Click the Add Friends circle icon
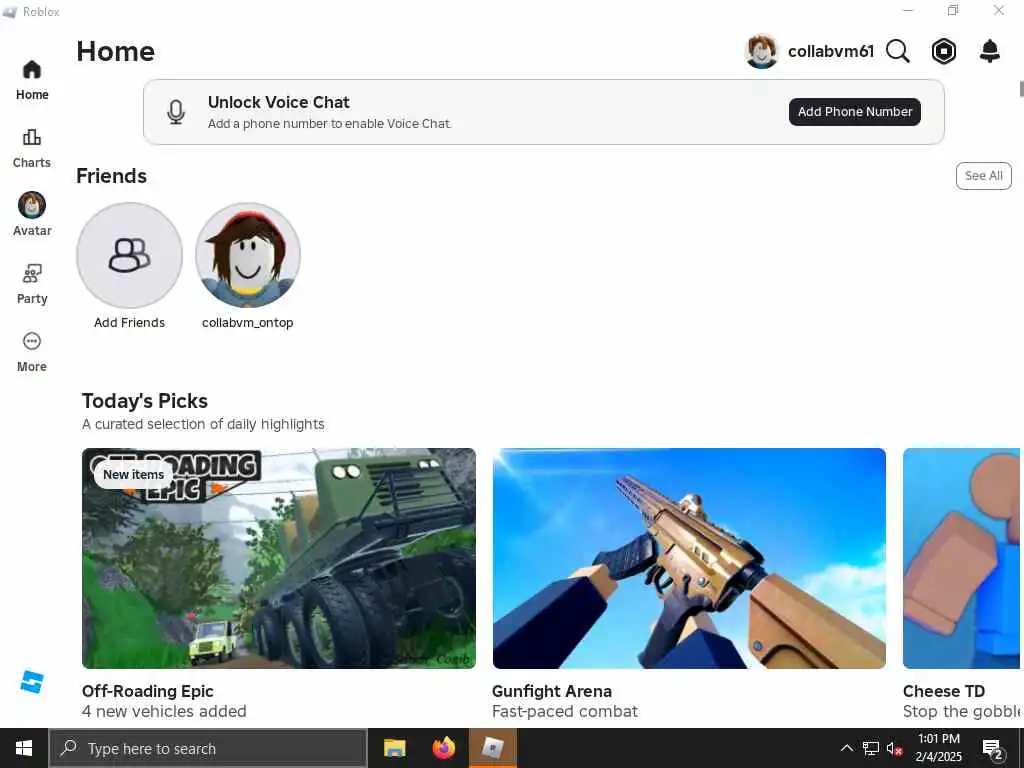The width and height of the screenshot is (1024, 768). [x=129, y=255]
